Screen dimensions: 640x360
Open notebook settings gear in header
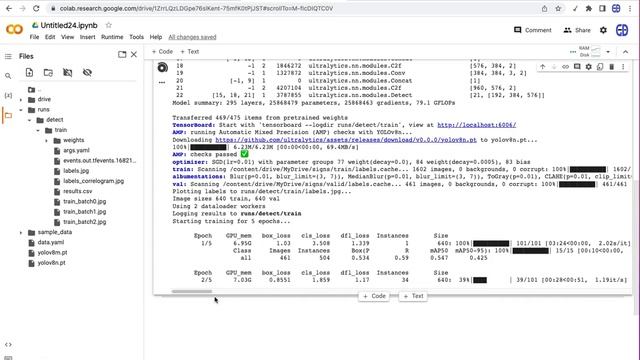pos(603,30)
